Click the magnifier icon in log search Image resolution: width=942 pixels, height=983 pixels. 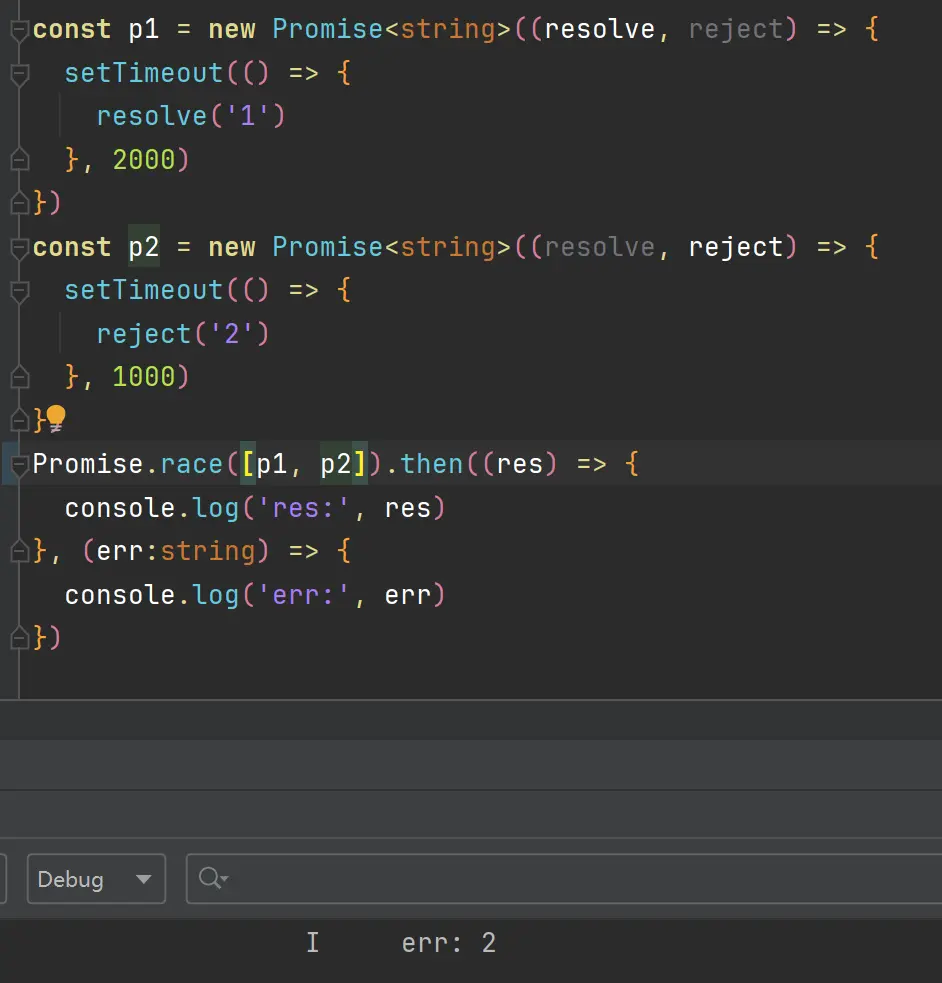211,878
